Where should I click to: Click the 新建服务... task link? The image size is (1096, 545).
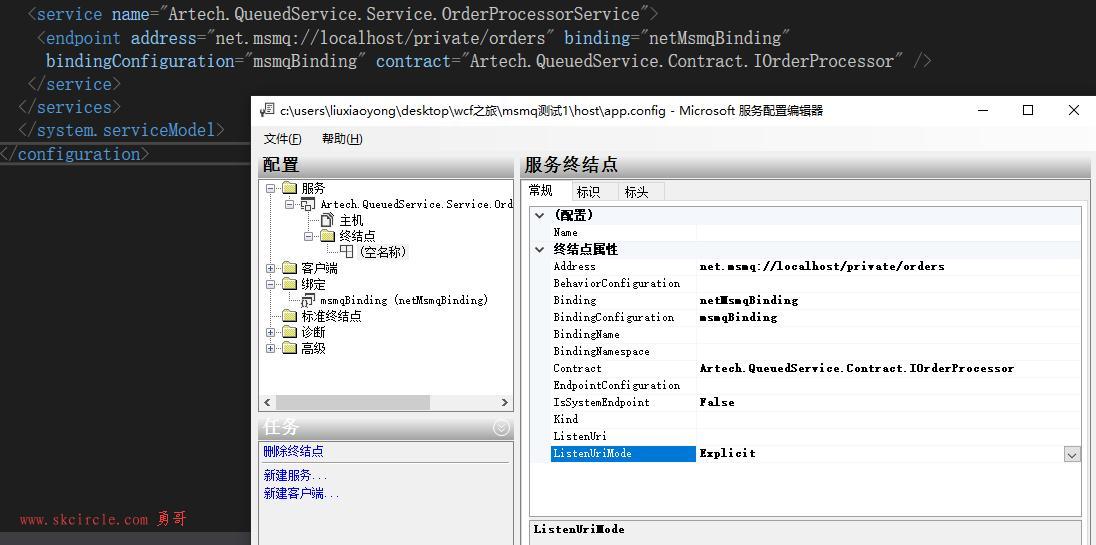tap(295, 476)
